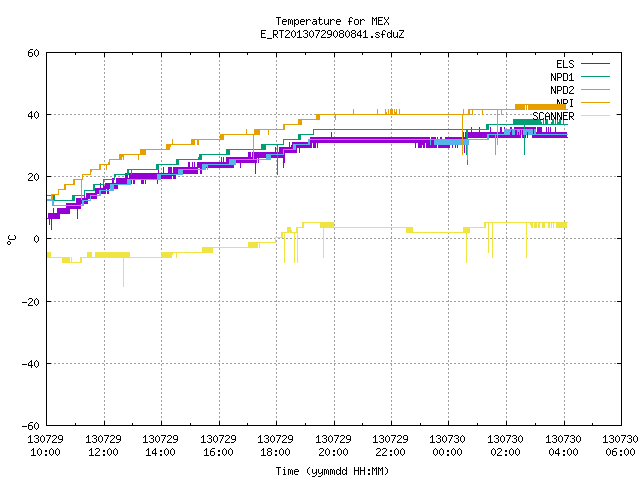
Task: Click the y-axis value -60
Action: click(31, 426)
